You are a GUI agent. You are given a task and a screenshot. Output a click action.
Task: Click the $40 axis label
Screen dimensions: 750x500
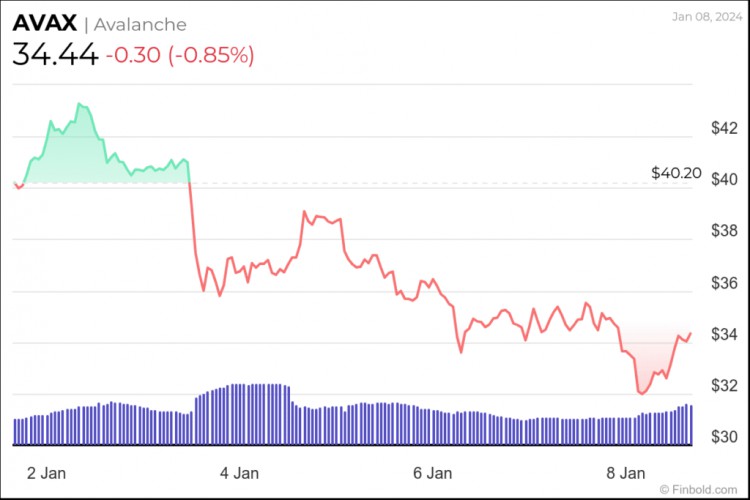pos(724,179)
